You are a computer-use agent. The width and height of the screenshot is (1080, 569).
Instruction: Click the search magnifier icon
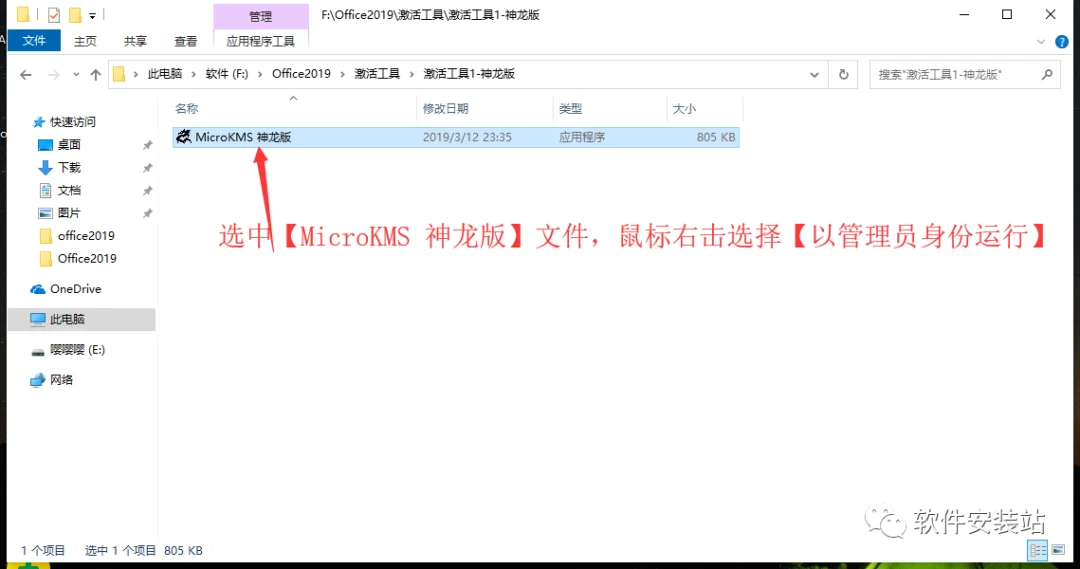(1047, 74)
